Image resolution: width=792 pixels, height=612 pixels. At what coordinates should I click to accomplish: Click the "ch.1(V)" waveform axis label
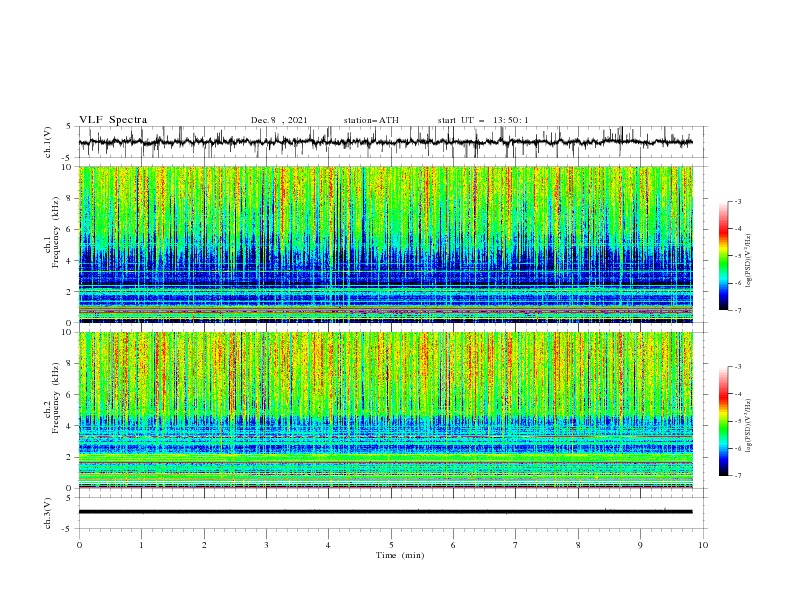pos(48,142)
